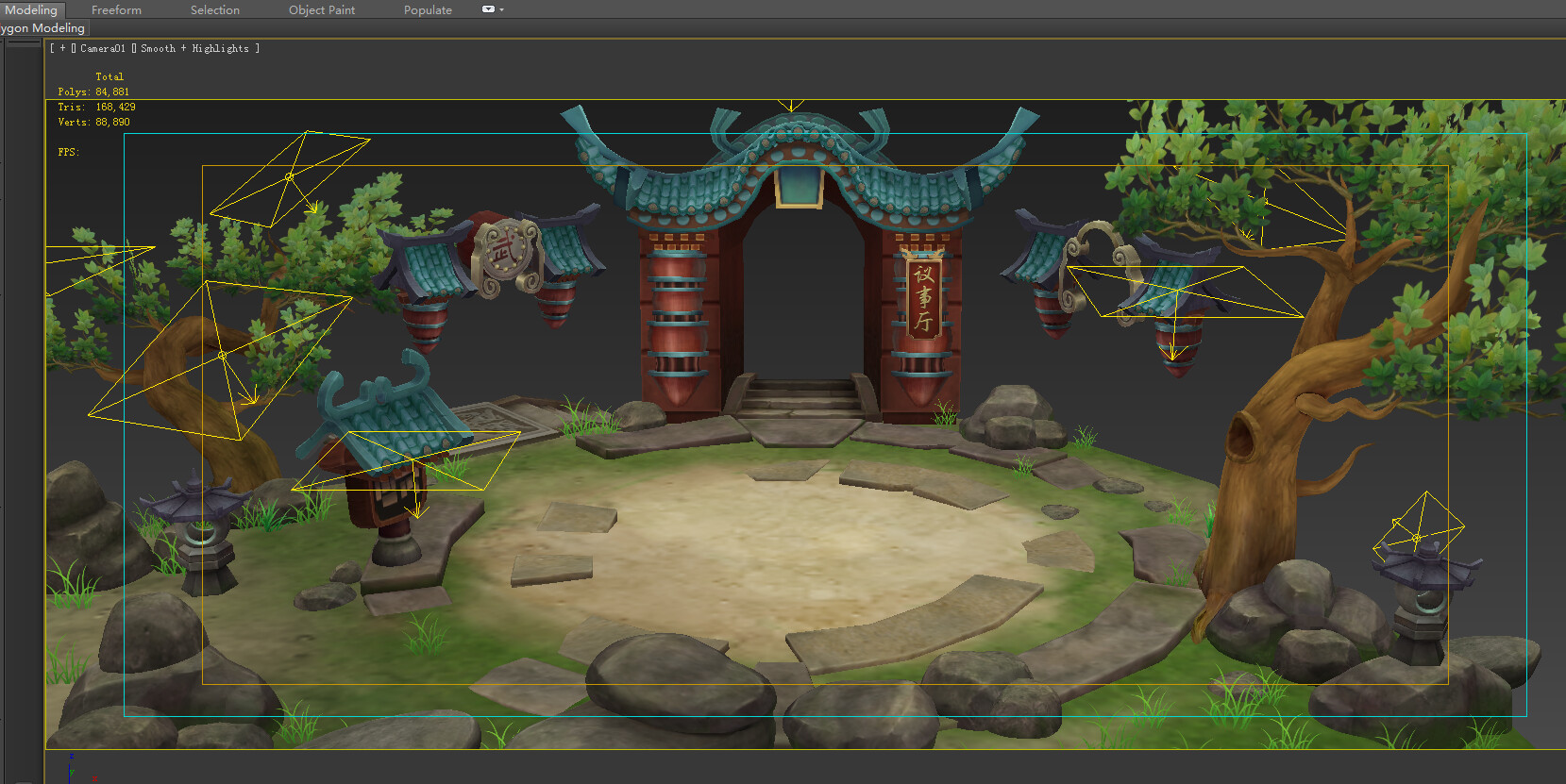This screenshot has width=1566, height=784.
Task: Click the teal plaque under the gate roof
Action: (x=799, y=186)
